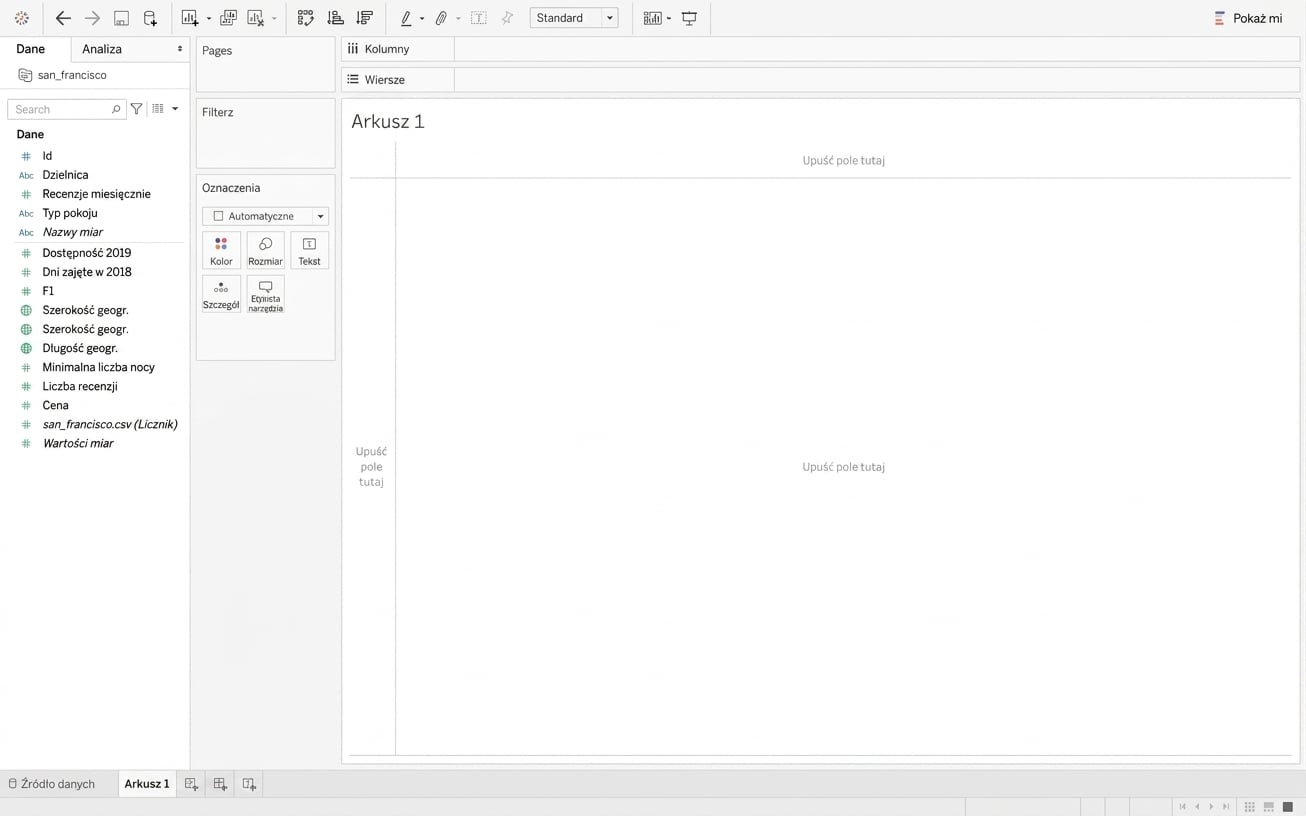This screenshot has height=816, width=1306.
Task: Click into the Search fields box
Action: (67, 109)
